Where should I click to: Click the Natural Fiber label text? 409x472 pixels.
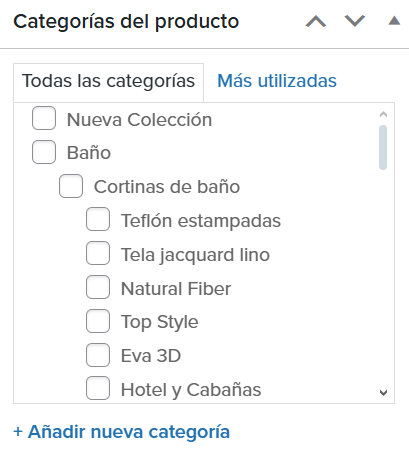pyautogui.click(x=176, y=289)
